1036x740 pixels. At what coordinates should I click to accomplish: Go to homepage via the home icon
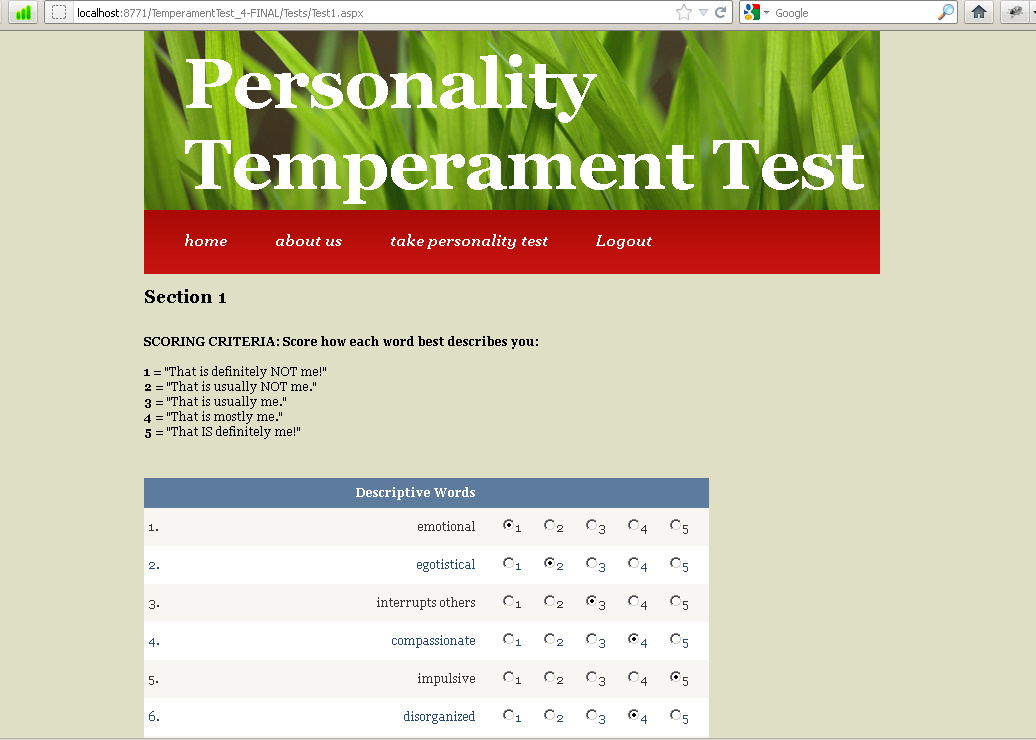click(x=978, y=12)
